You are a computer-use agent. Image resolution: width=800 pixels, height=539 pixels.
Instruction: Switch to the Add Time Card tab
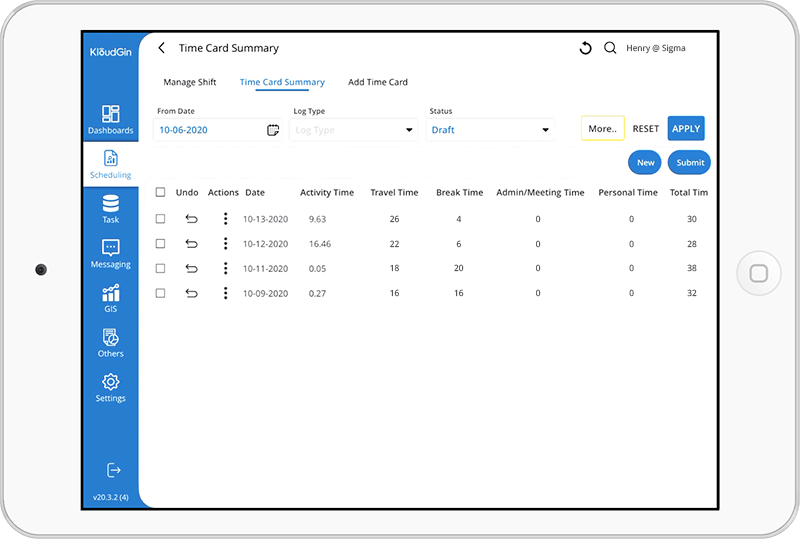pyautogui.click(x=378, y=82)
